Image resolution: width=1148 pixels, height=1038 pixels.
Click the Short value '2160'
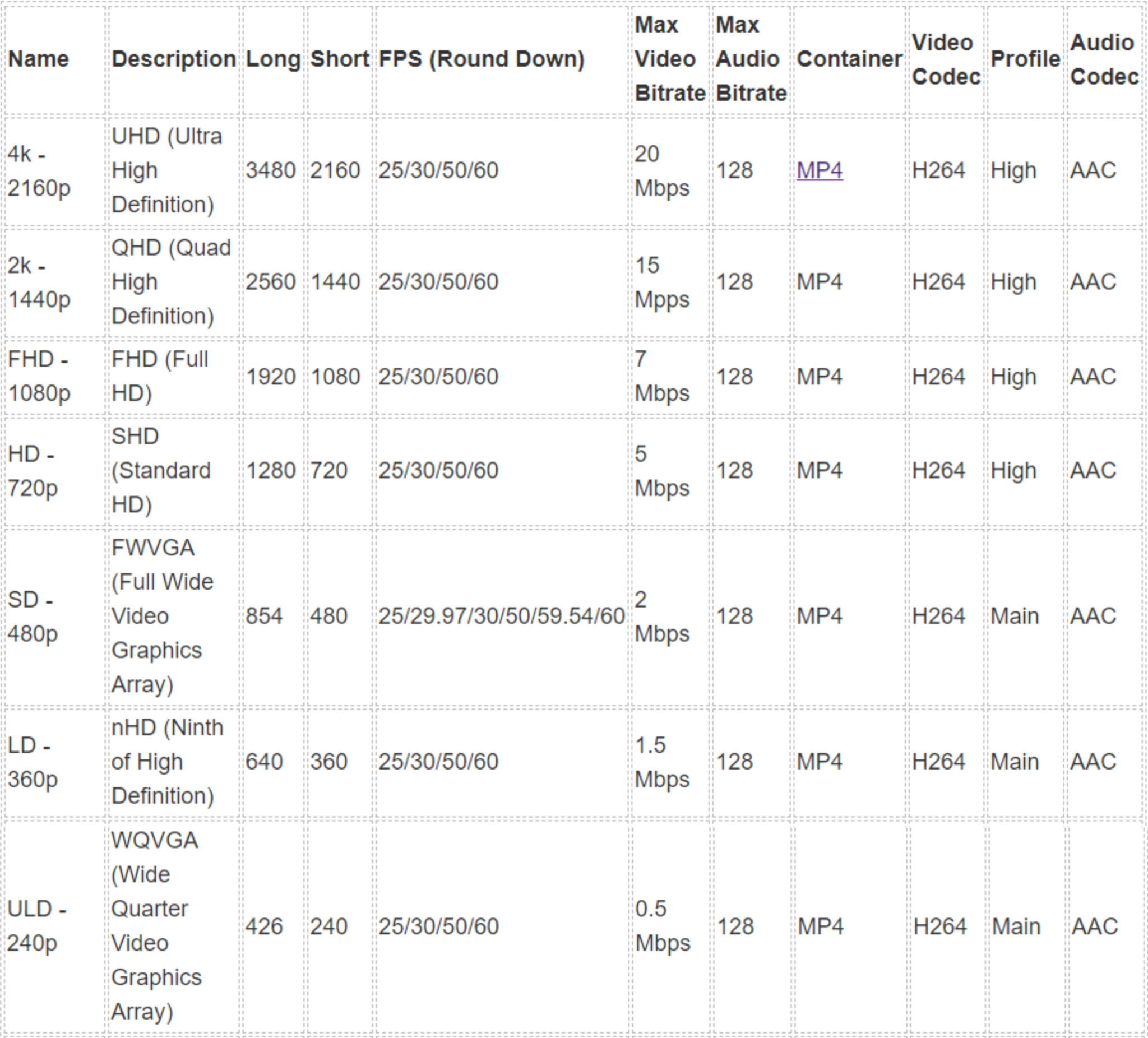pyautogui.click(x=335, y=170)
